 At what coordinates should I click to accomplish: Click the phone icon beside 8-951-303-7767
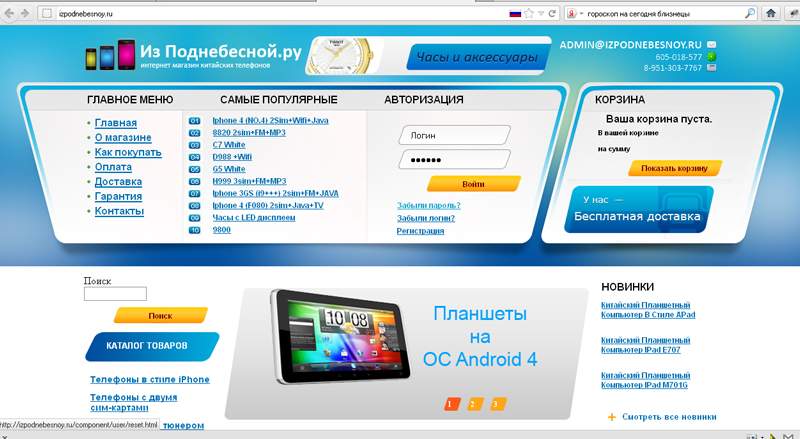[x=711, y=67]
